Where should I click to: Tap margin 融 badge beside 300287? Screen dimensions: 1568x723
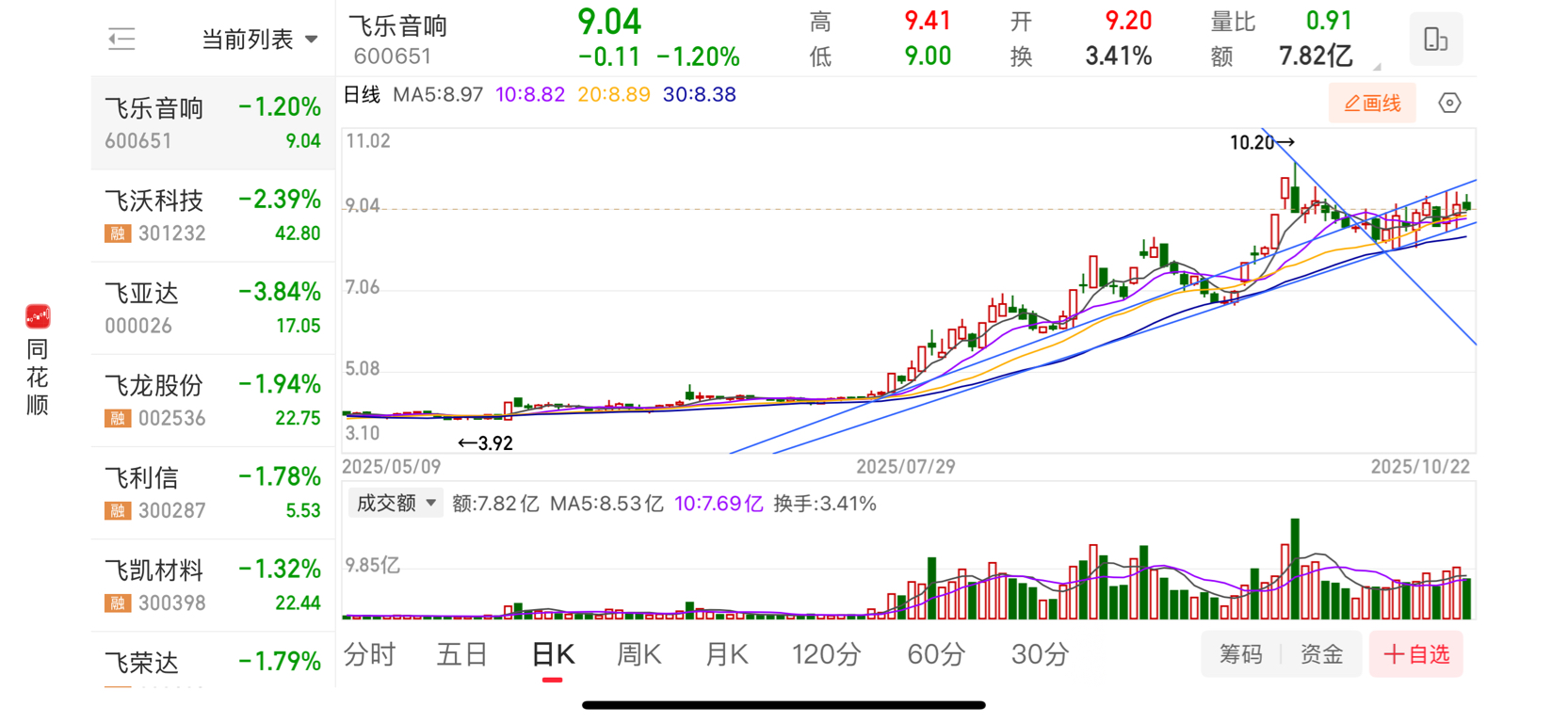pyautogui.click(x=118, y=510)
